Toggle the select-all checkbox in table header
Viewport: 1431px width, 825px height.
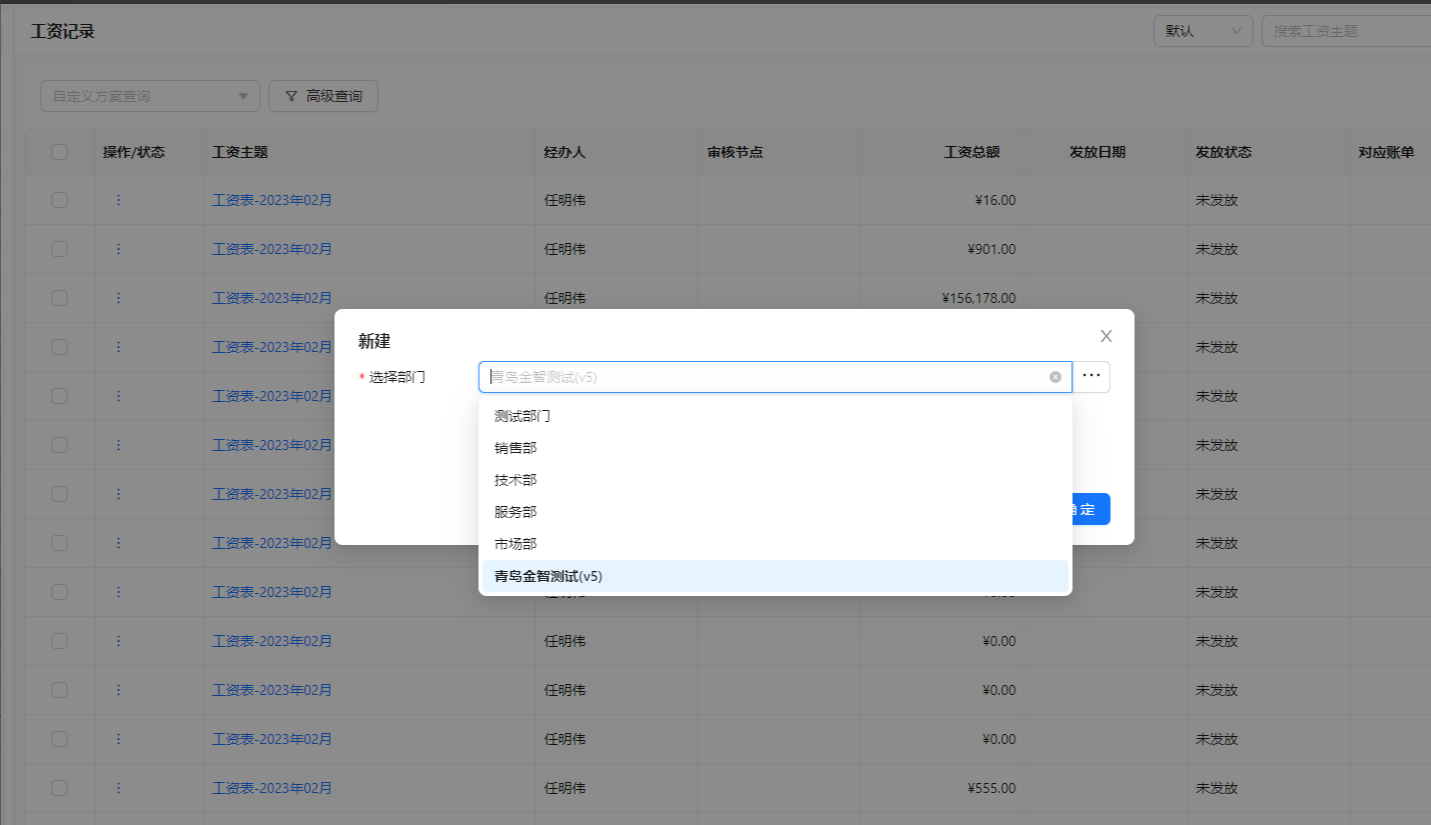(59, 152)
